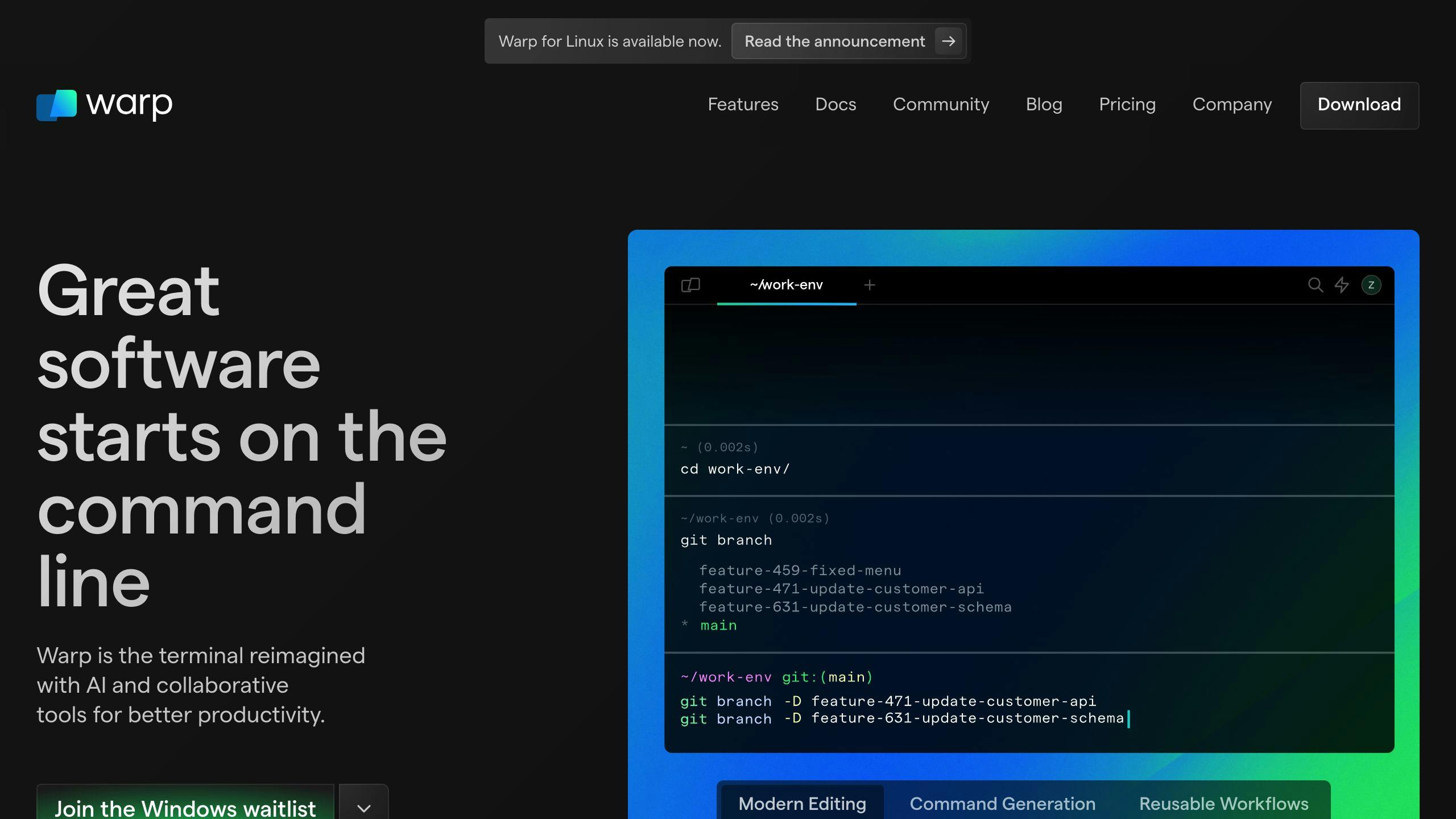
Task: Click the arrow icon on the announcement banner
Action: pyautogui.click(x=948, y=41)
